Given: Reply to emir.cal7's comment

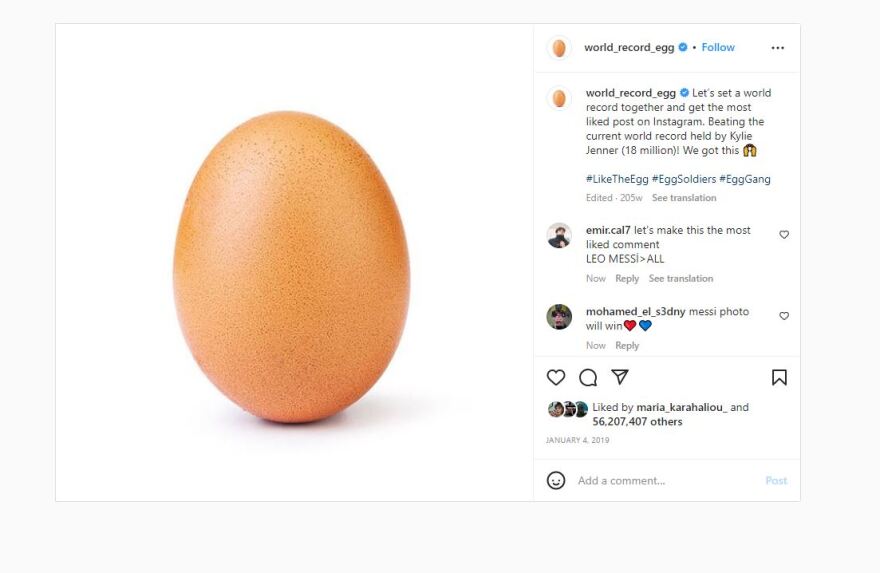Looking at the screenshot, I should [x=627, y=279].
